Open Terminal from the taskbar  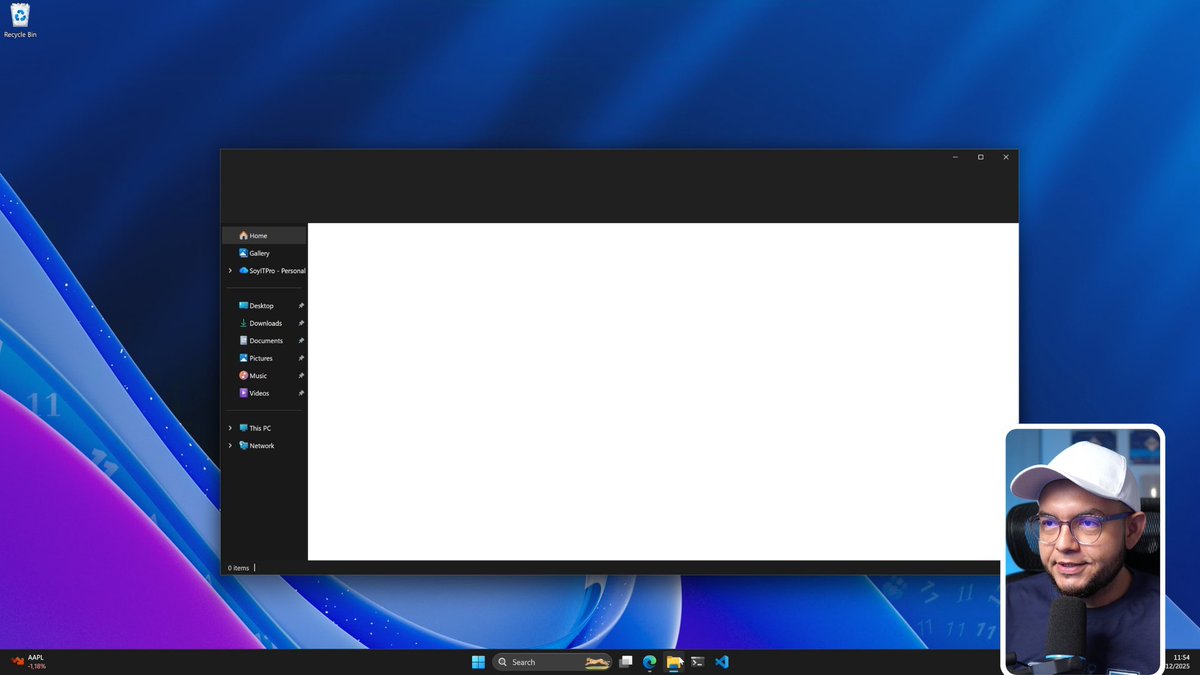coord(698,662)
